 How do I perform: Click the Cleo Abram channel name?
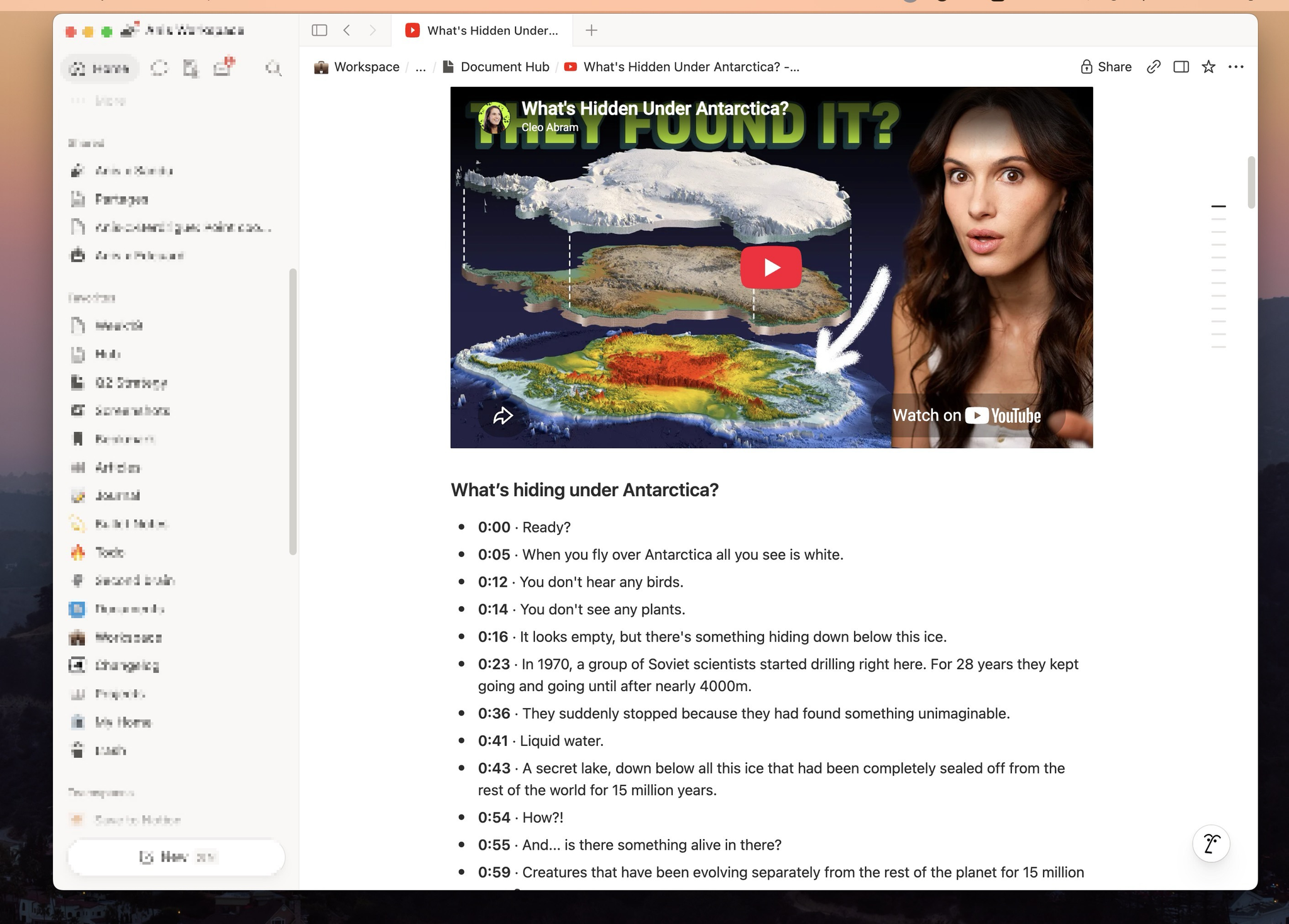point(550,127)
